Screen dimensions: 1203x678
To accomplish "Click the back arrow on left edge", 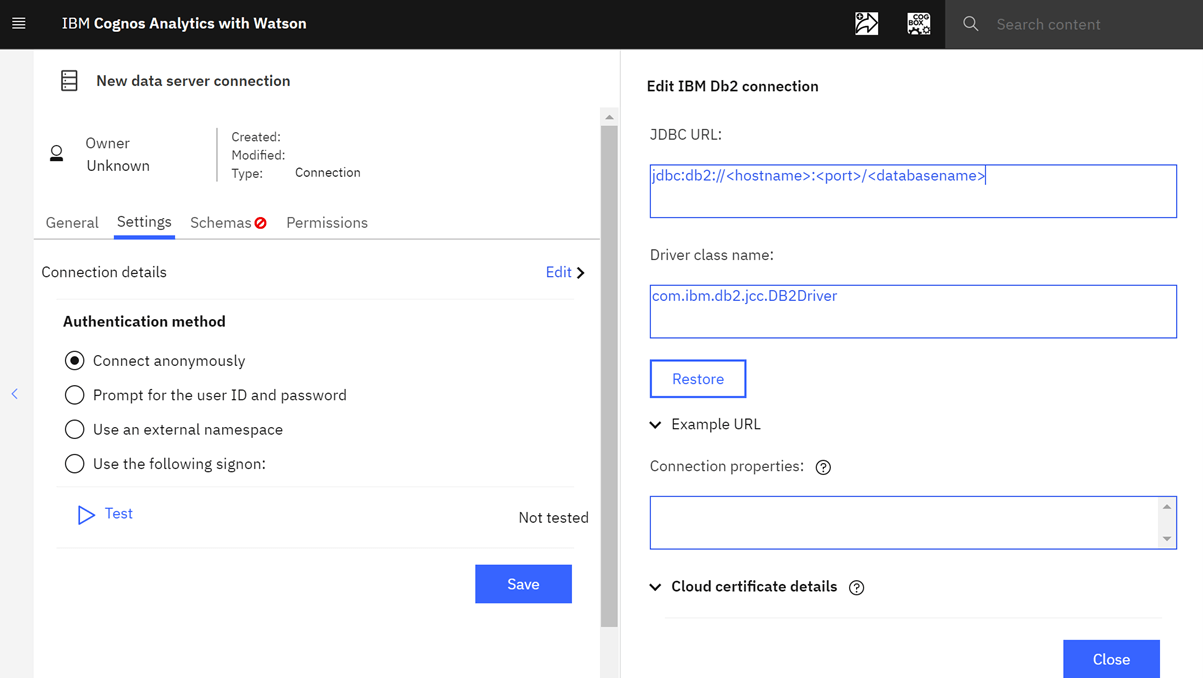I will [15, 394].
